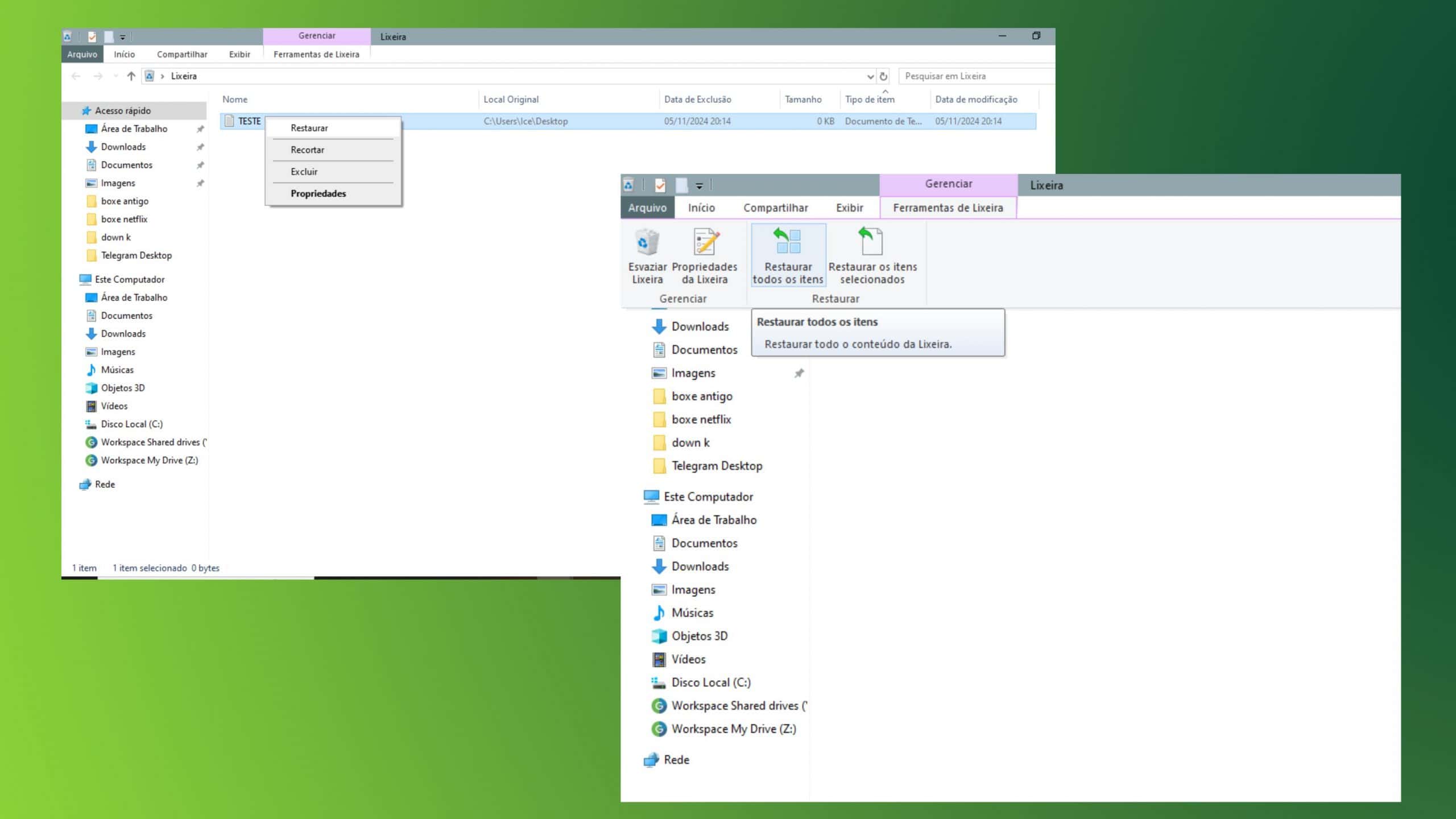Click the refresh button beside address bar
Screen dimensions: 1456x819
click(883, 76)
